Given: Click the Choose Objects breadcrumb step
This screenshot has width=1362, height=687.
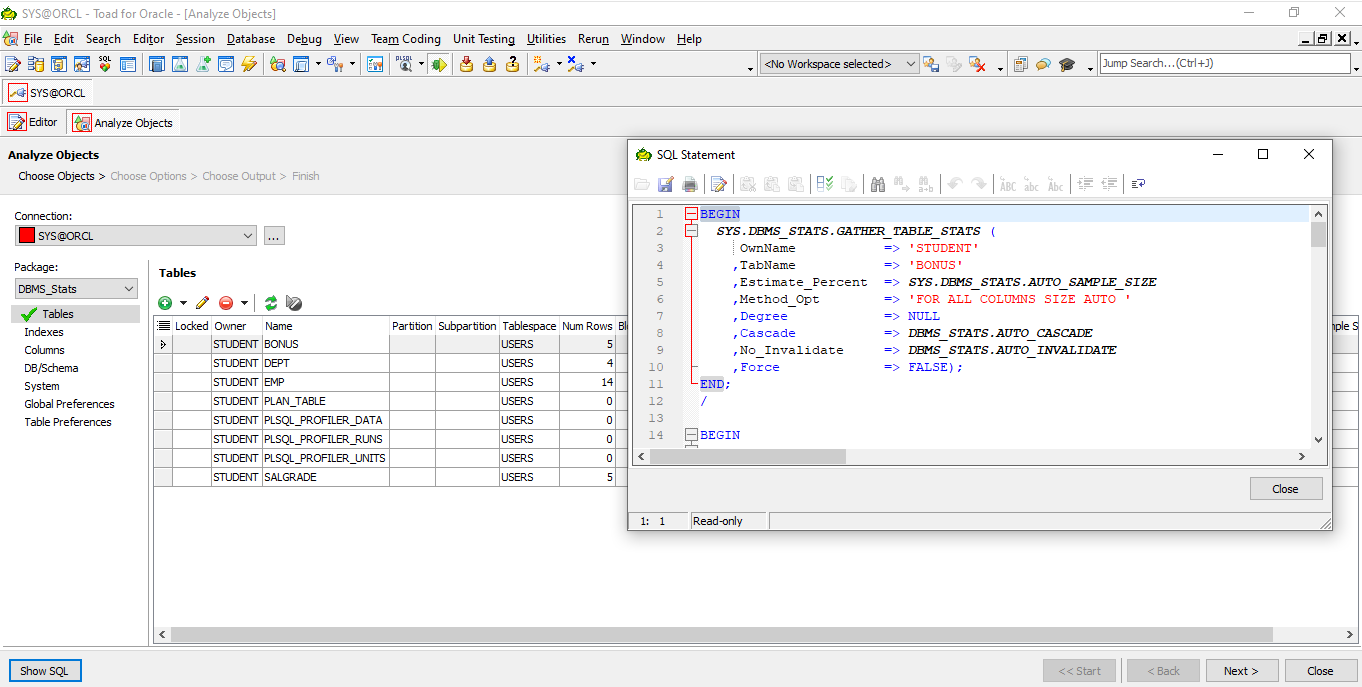Looking at the screenshot, I should [56, 176].
